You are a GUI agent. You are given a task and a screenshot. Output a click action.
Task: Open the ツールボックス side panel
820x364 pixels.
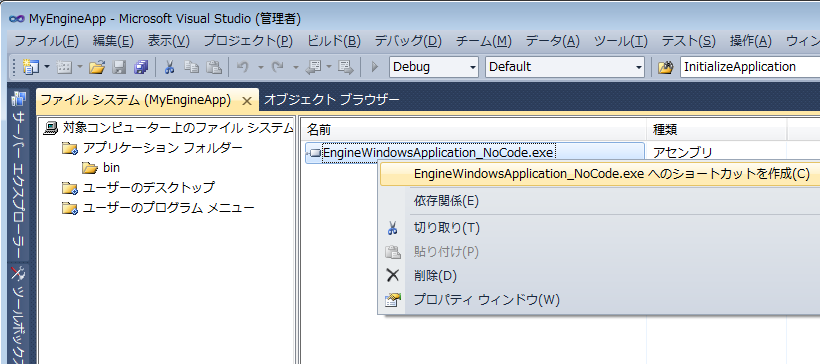[x=19, y=315]
